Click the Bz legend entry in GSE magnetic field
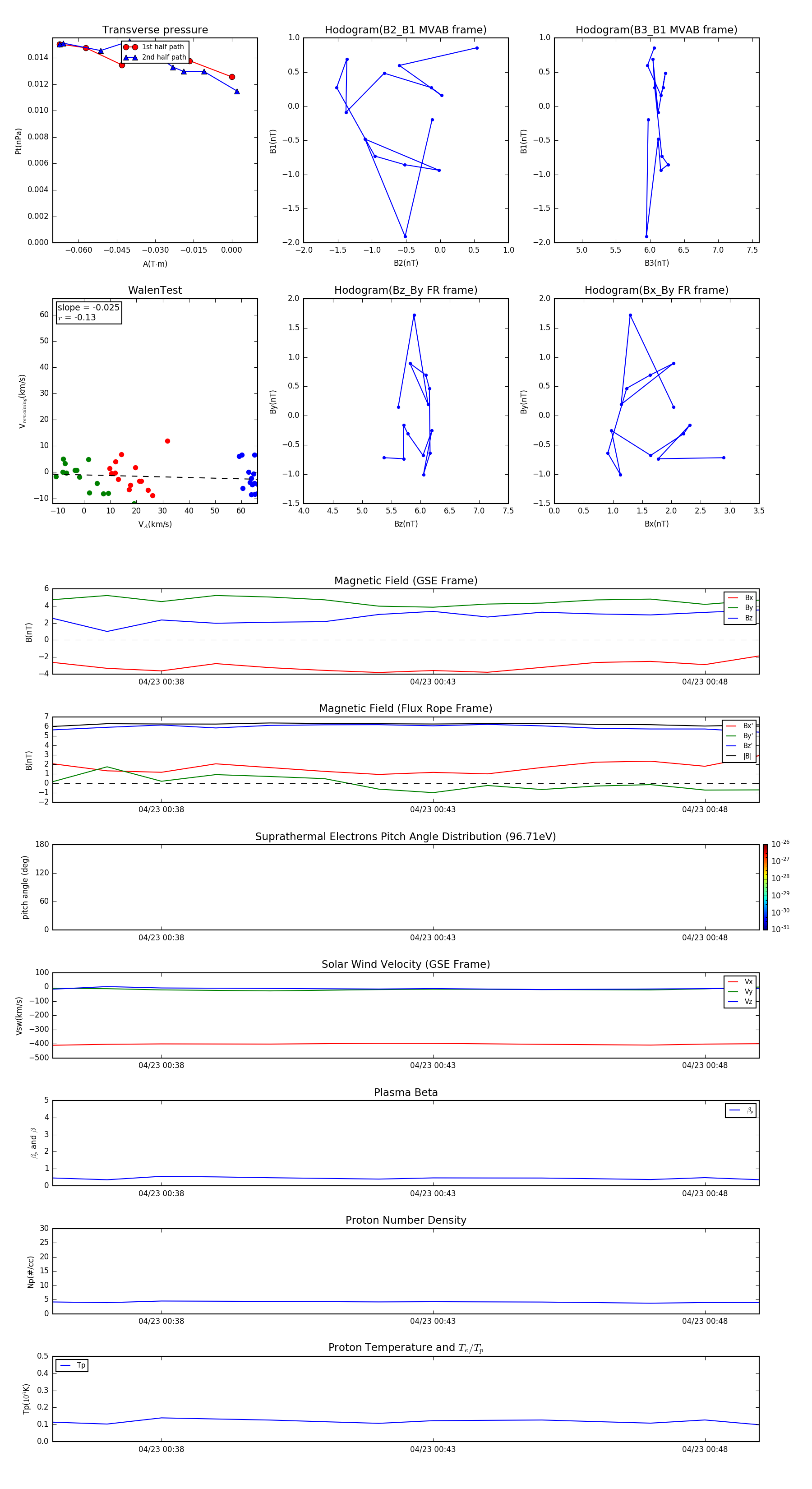 coord(740,618)
